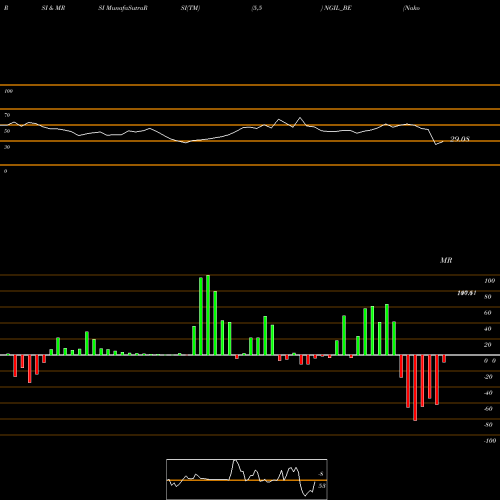500x500 pixels.
Task: Click the 'MR' panel label
Action: pos(446,260)
